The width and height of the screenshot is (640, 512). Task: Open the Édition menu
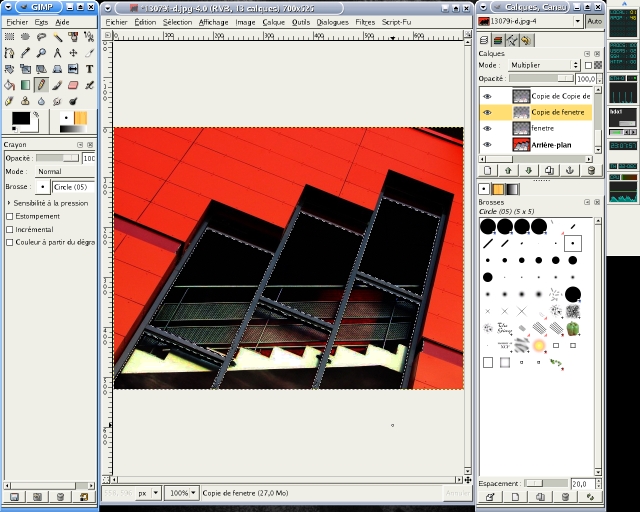point(145,22)
